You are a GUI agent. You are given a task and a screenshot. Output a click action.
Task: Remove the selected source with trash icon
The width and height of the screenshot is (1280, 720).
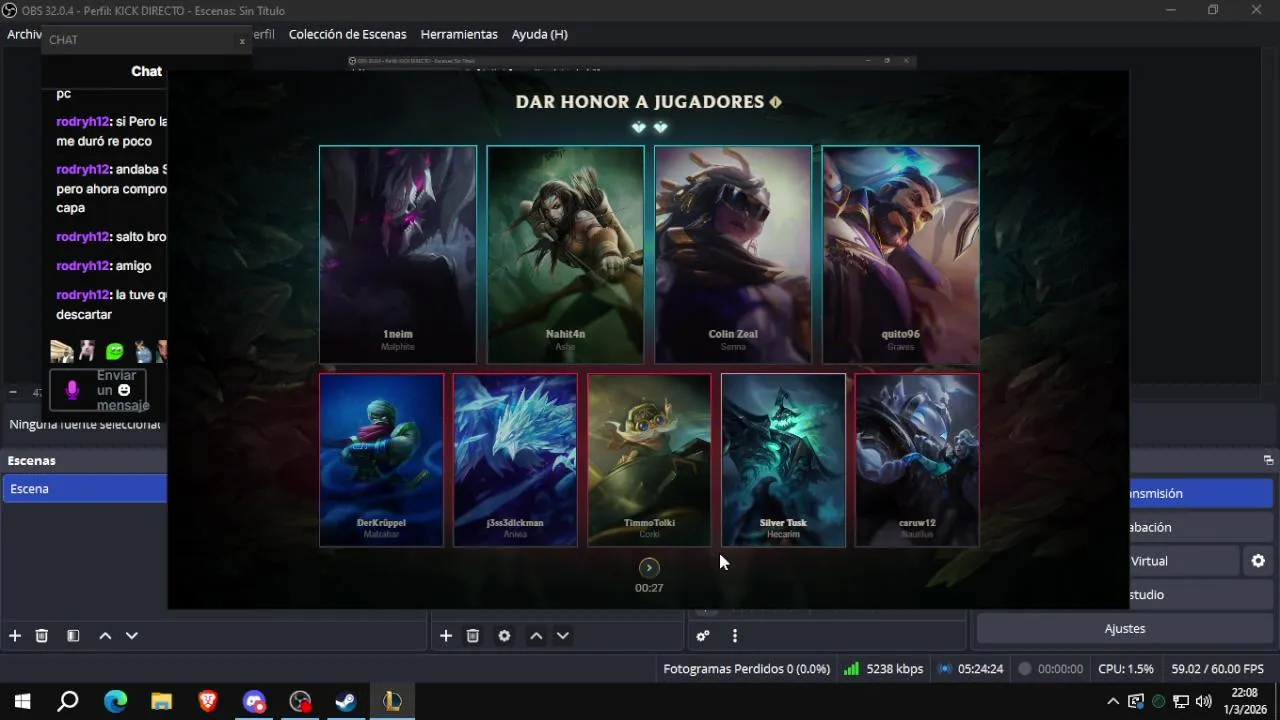[473, 636]
